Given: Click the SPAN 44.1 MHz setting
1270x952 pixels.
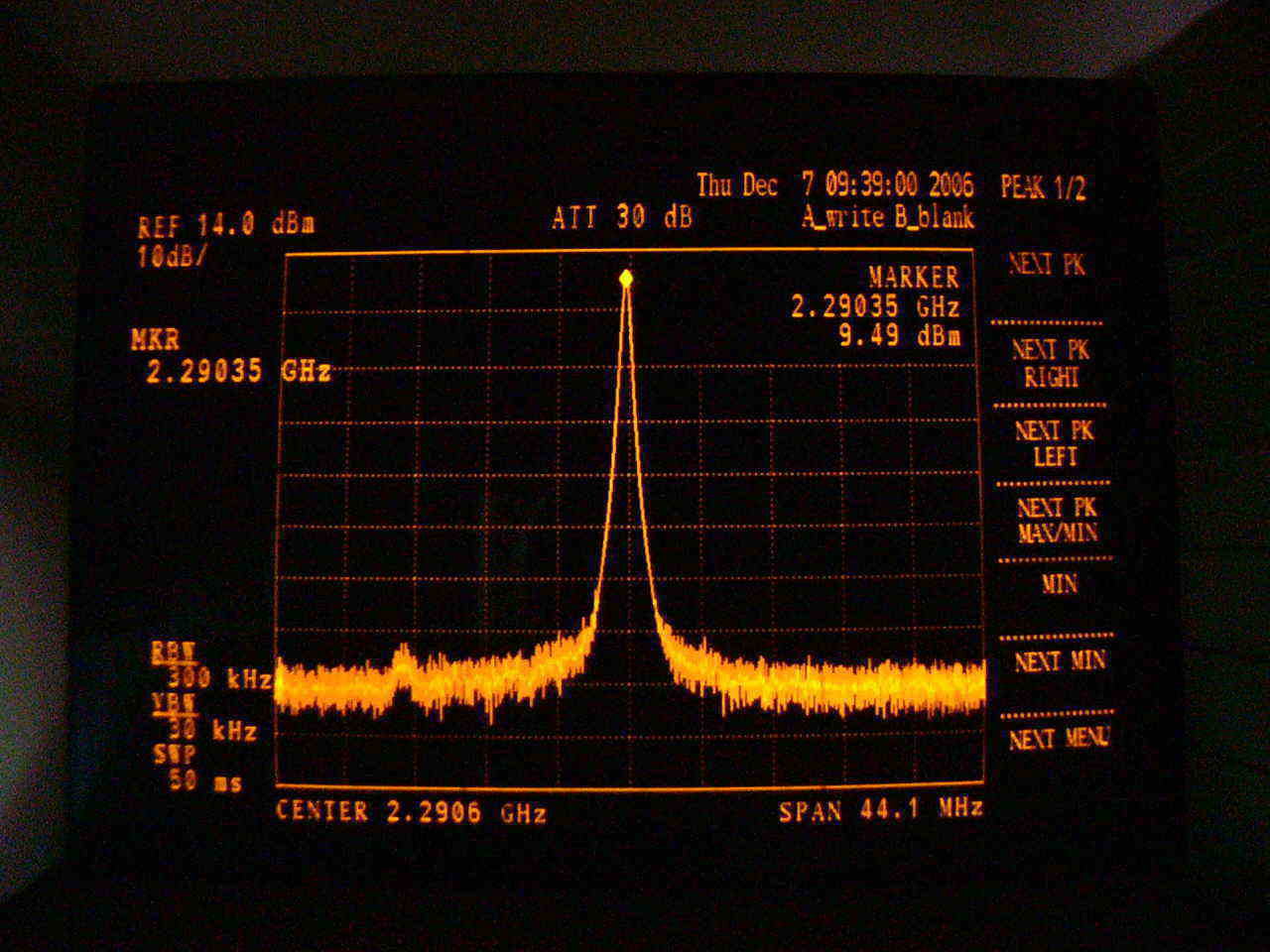Looking at the screenshot, I should pos(880,810).
